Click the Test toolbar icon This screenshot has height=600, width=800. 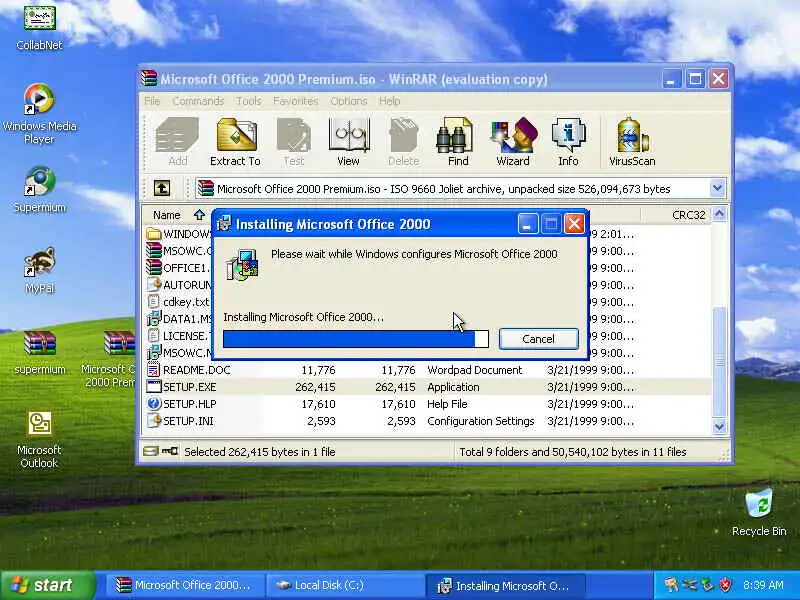tap(293, 142)
